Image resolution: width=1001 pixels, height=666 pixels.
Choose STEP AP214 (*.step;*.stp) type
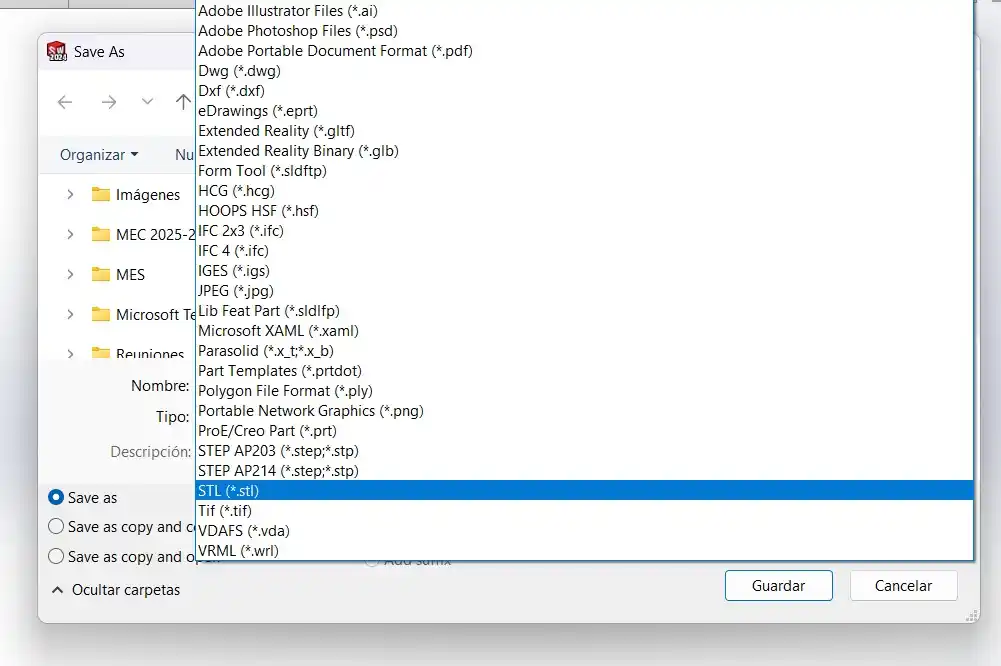point(584,471)
